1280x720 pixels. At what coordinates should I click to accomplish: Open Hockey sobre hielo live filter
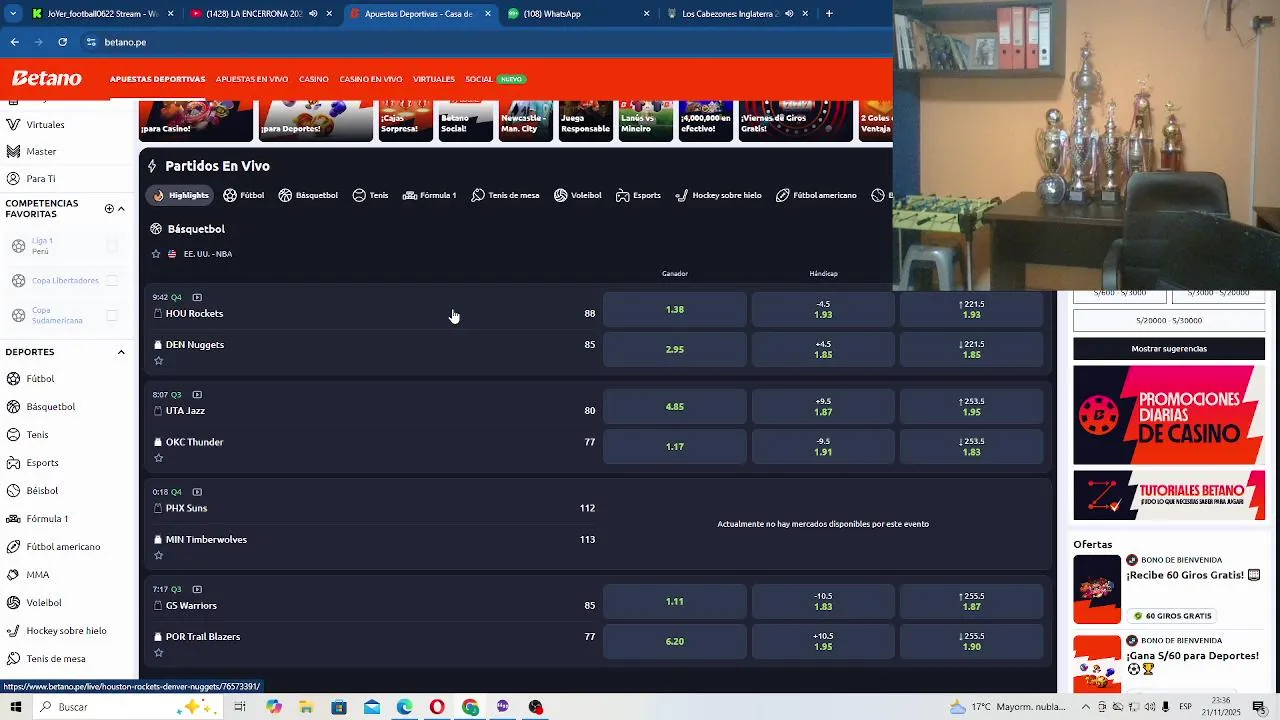tap(718, 195)
